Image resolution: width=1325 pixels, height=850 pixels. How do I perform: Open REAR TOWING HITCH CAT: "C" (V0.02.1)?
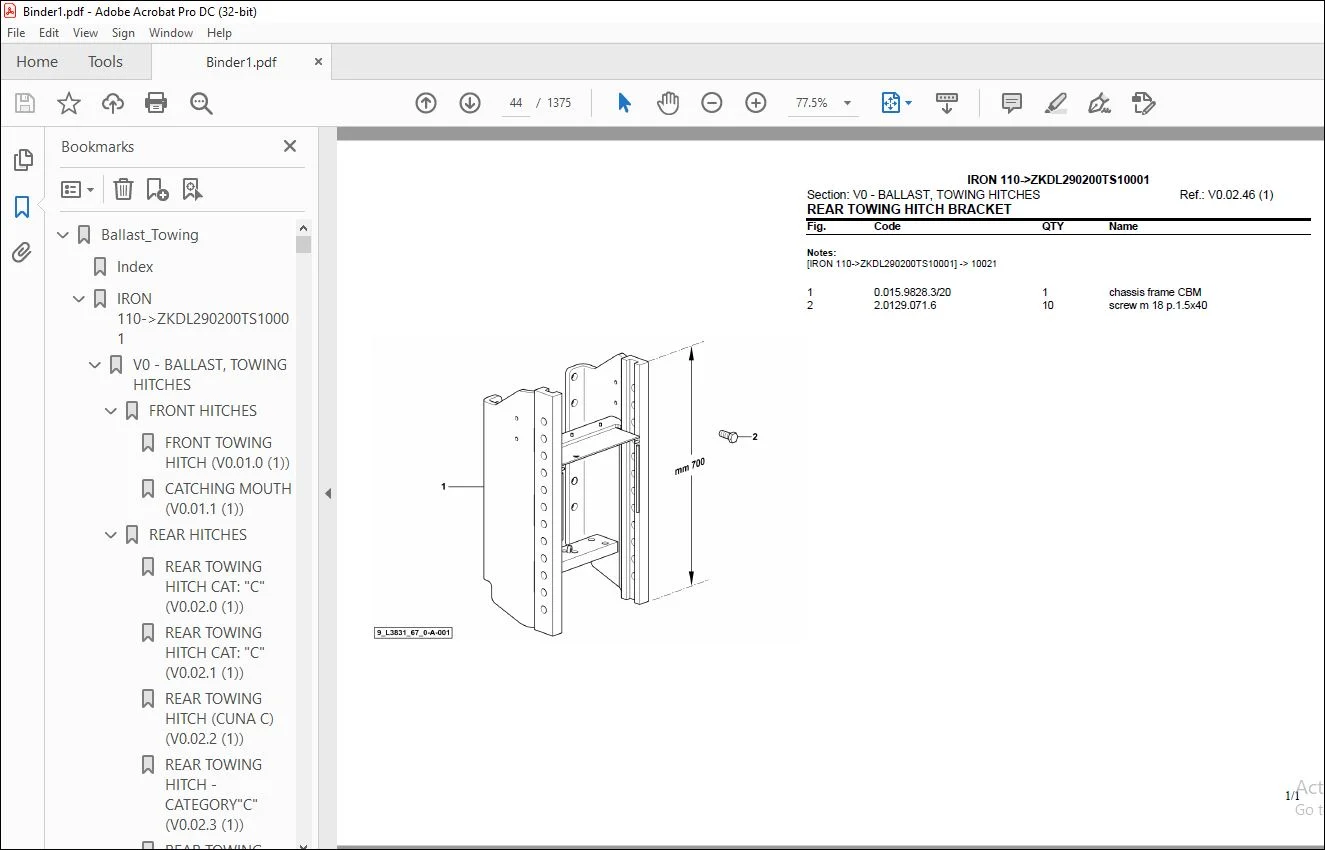click(x=215, y=653)
